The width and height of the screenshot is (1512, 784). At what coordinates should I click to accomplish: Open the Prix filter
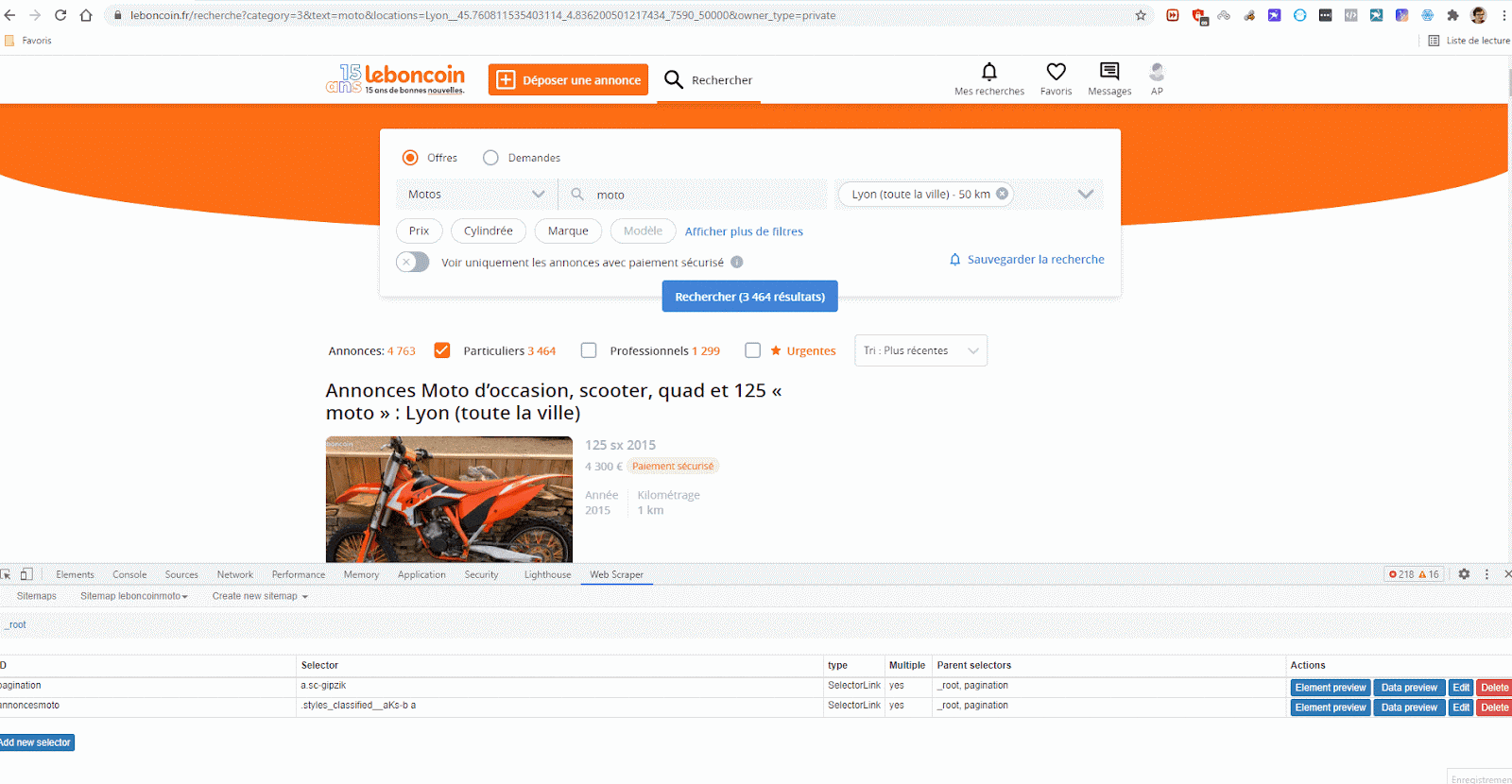(x=419, y=230)
